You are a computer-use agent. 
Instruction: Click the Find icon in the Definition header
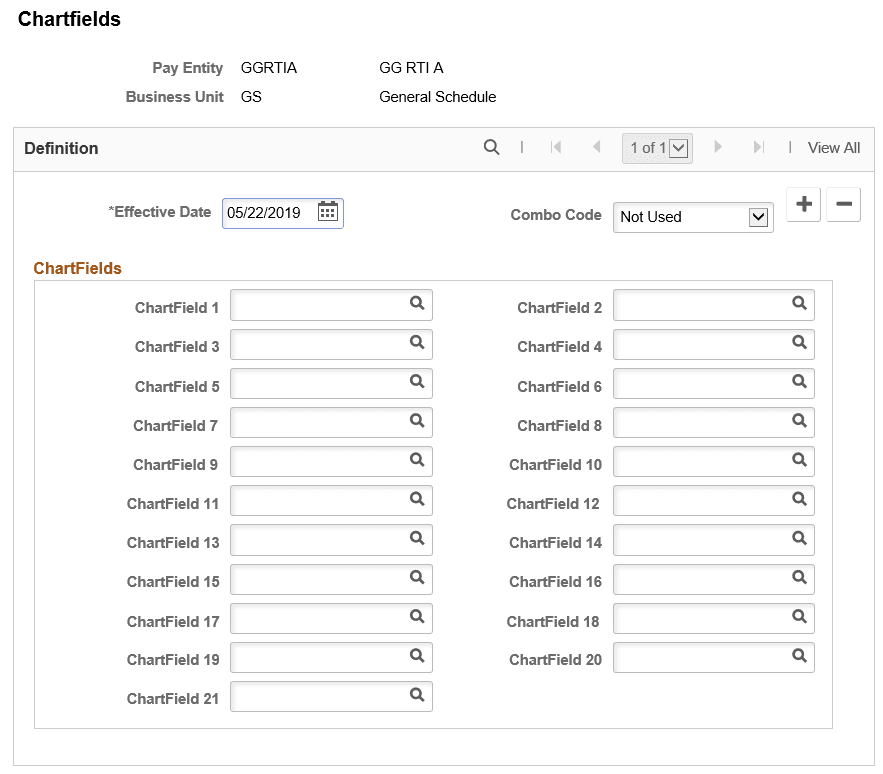[491, 147]
